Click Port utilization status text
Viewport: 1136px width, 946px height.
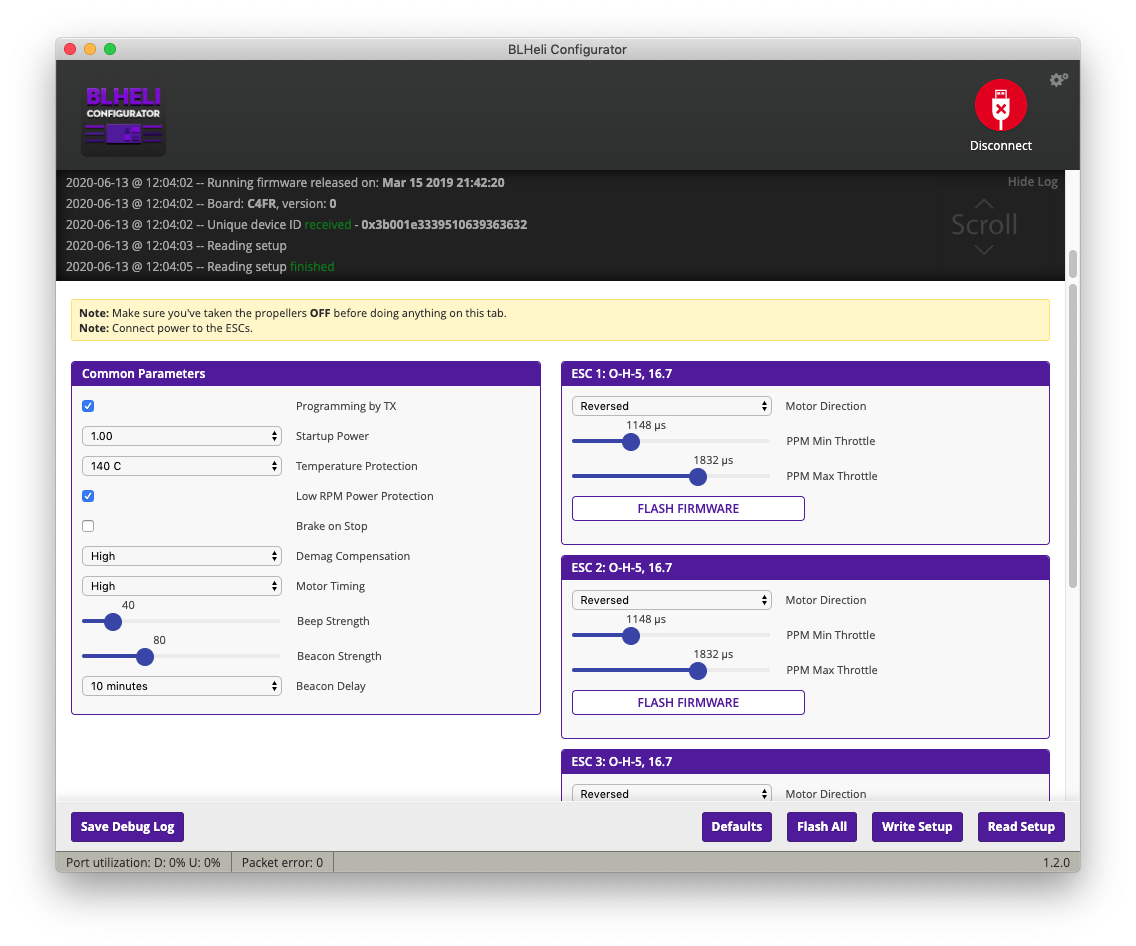(x=143, y=863)
